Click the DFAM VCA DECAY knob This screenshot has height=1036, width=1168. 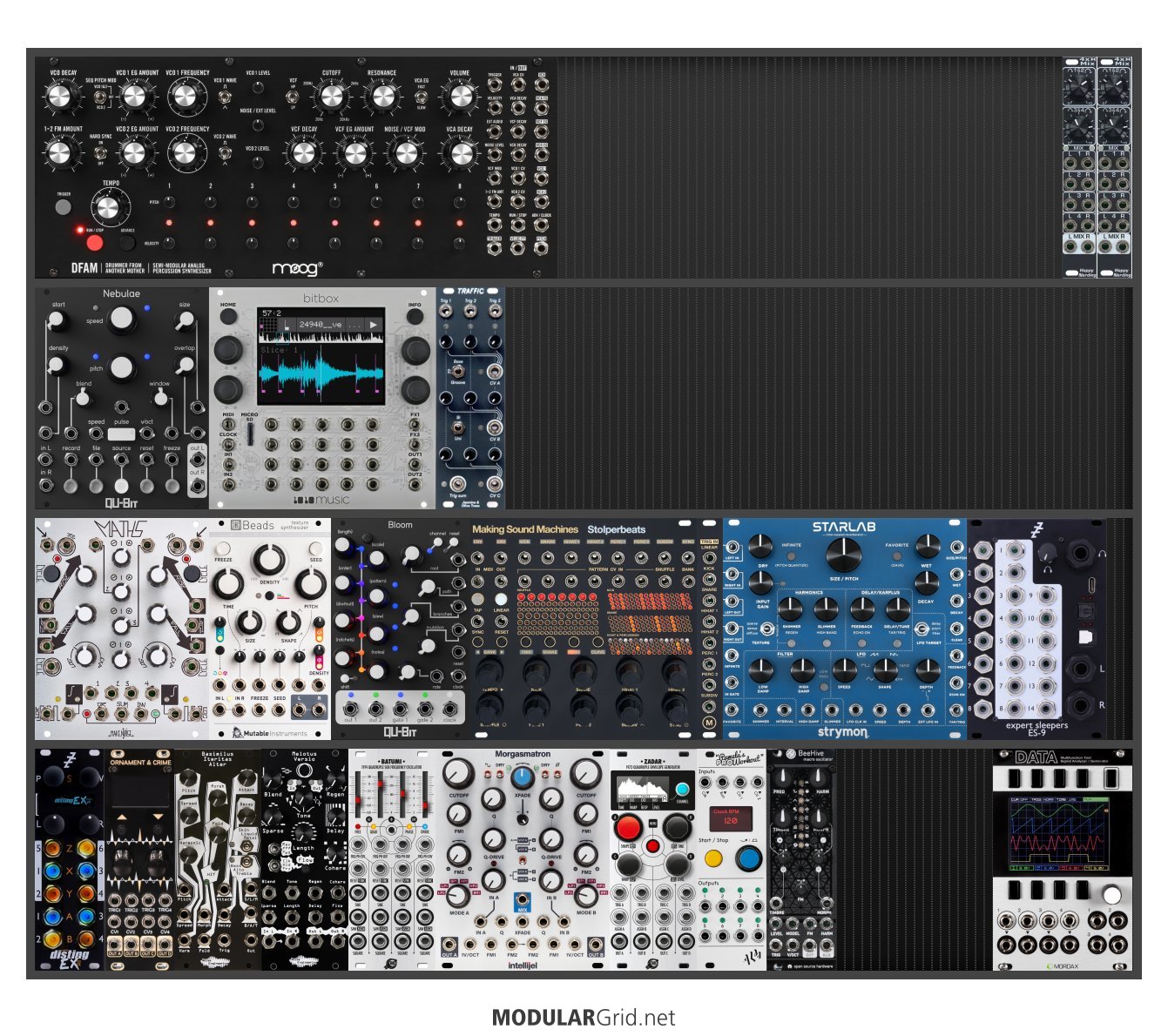[461, 153]
